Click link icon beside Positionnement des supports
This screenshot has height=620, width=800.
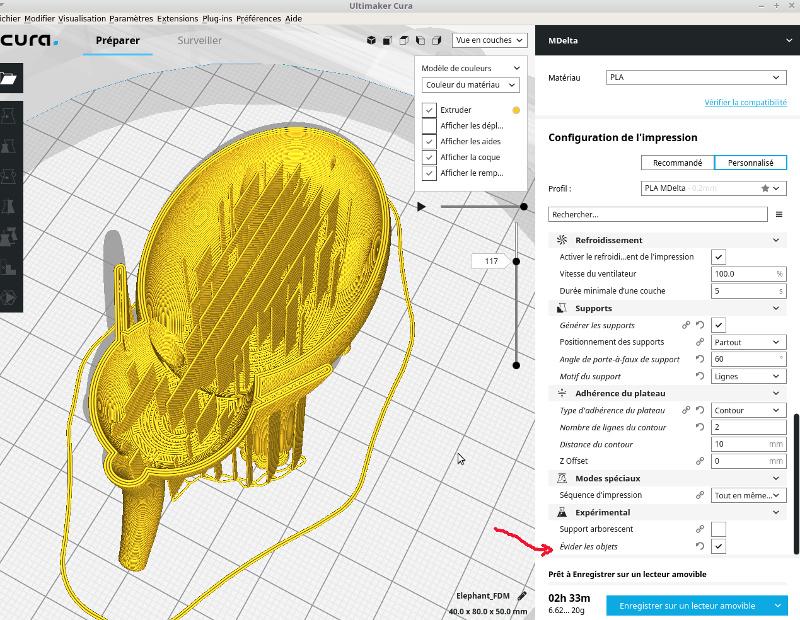(700, 342)
